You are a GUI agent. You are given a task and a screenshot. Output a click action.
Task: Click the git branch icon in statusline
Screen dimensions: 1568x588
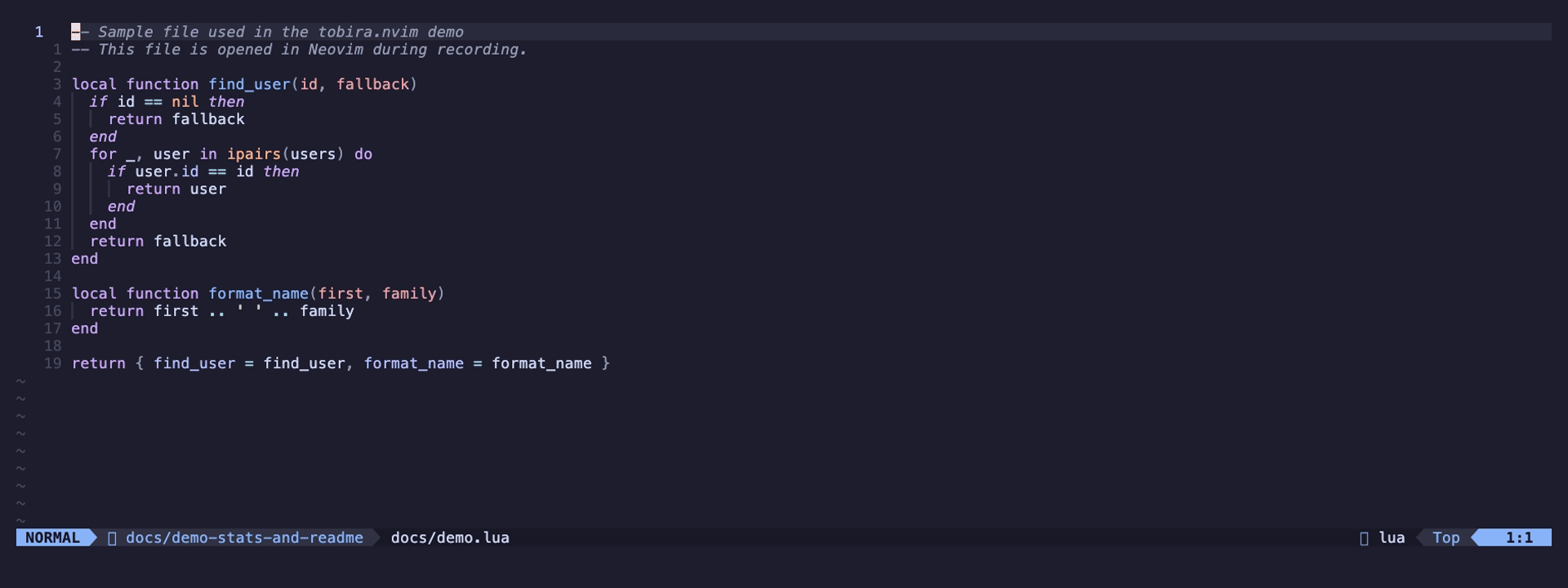pos(112,537)
